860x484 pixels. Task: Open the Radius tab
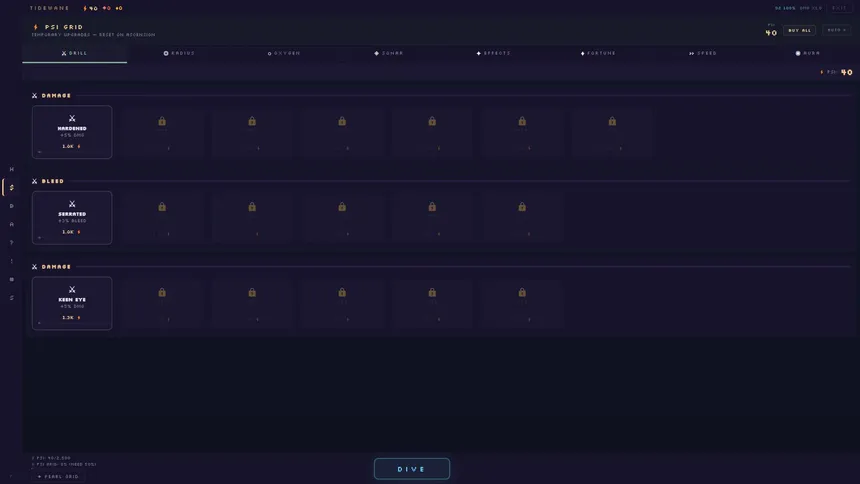point(179,53)
